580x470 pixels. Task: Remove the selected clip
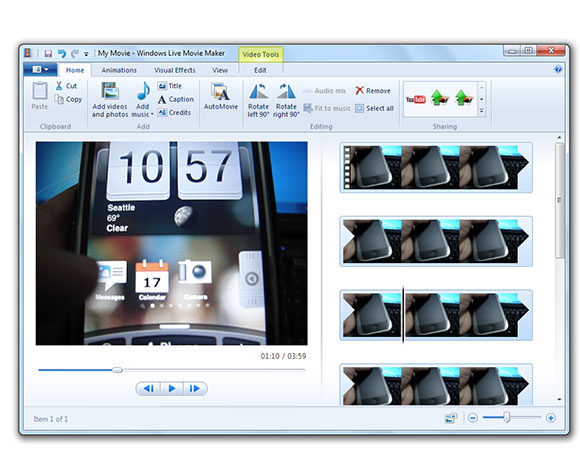point(373,91)
